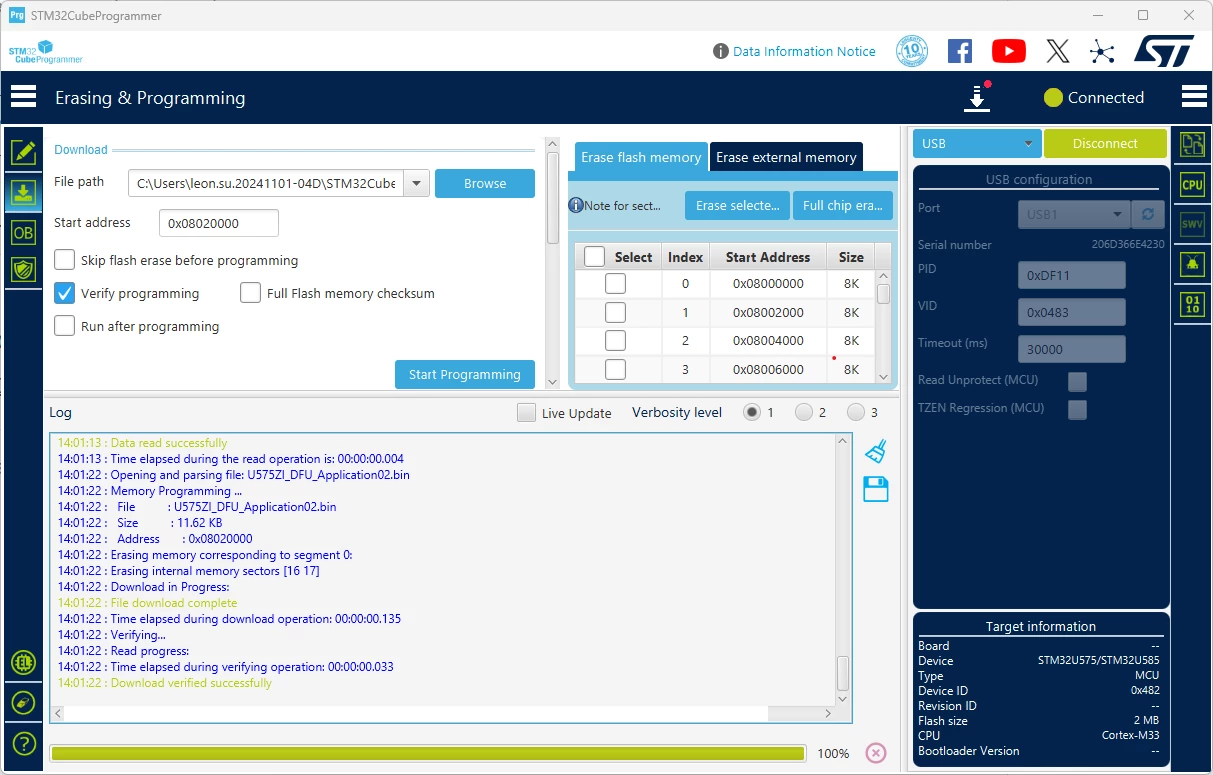
Task: Open the Facebook icon
Action: click(x=960, y=51)
